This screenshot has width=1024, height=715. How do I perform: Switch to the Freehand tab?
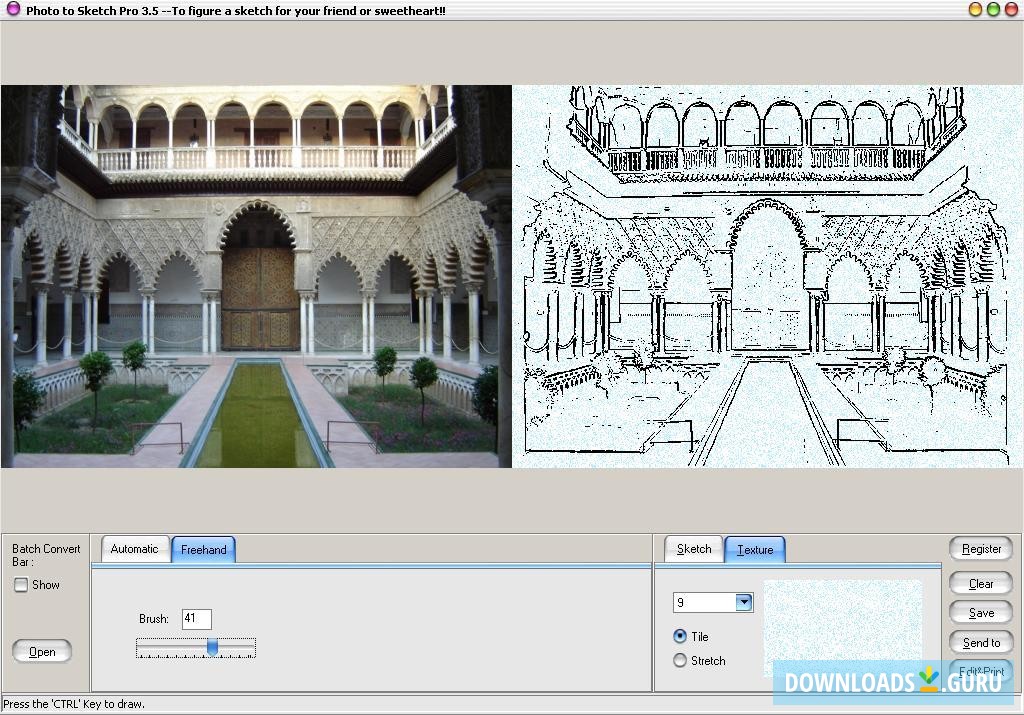(x=203, y=549)
